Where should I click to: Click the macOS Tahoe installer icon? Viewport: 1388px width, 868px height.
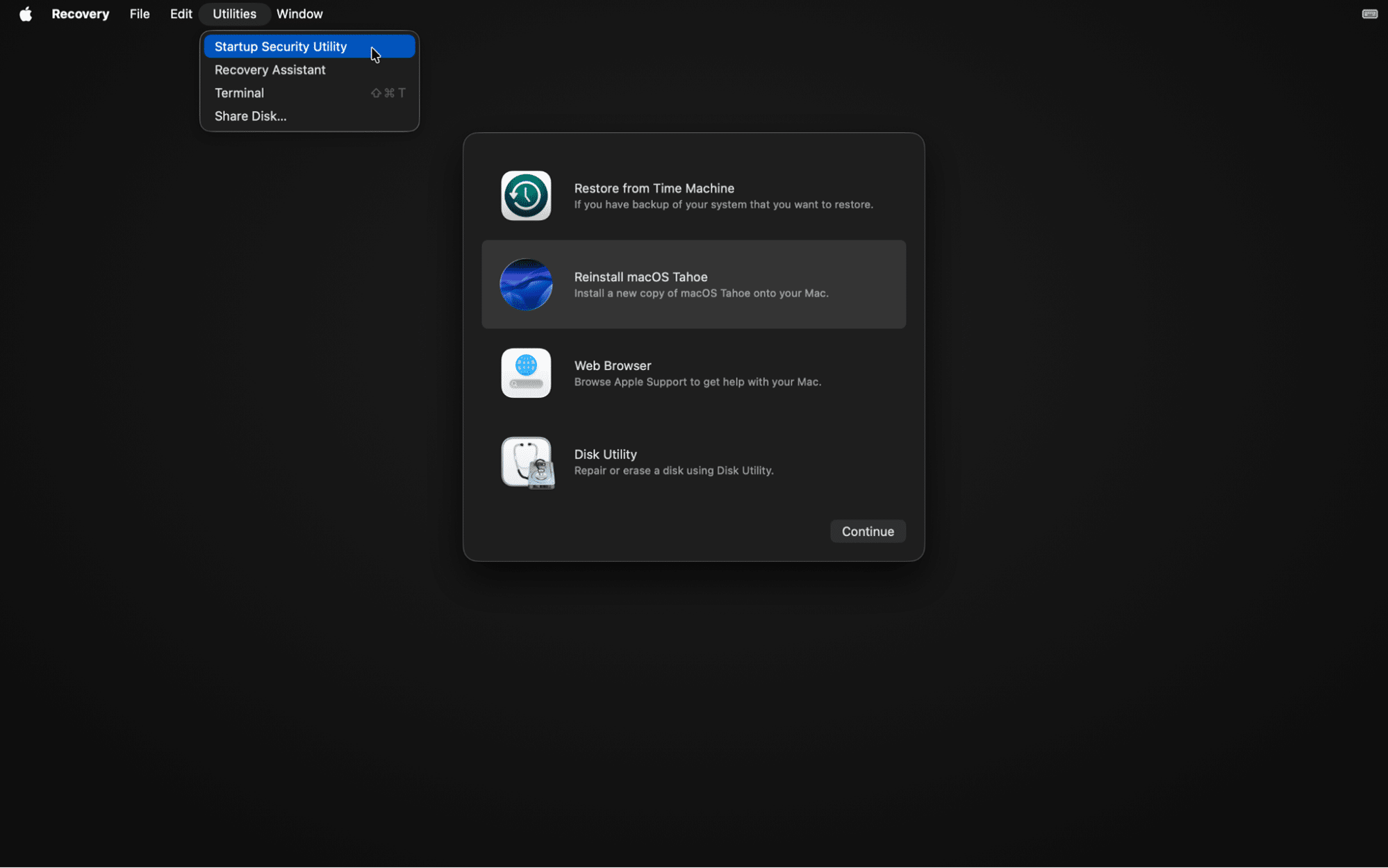click(526, 284)
